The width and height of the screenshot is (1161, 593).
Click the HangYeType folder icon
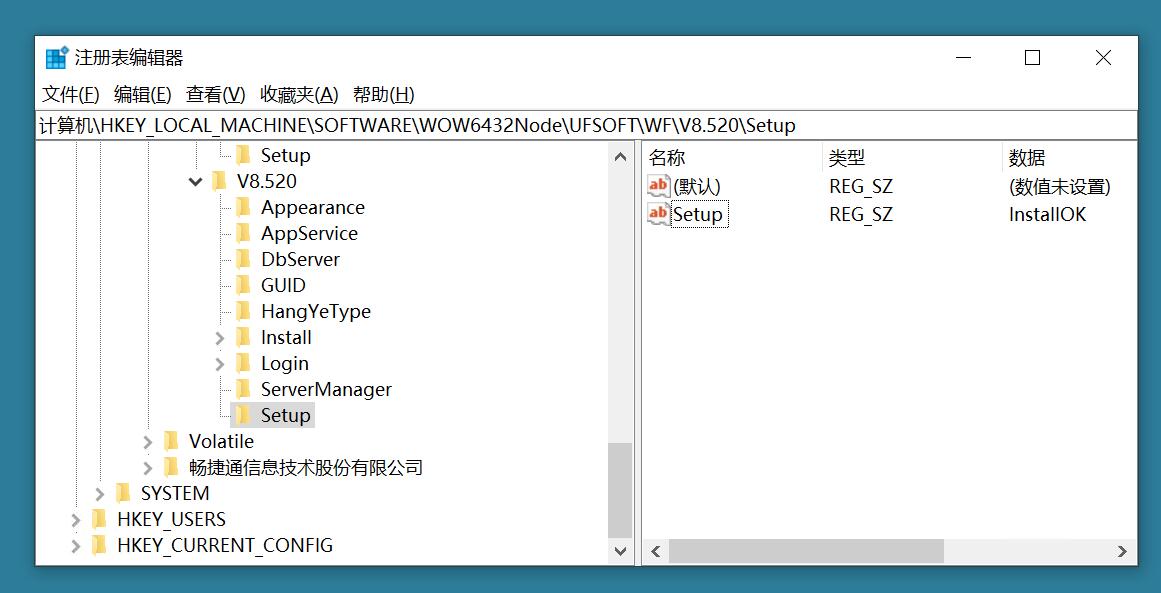coord(243,311)
